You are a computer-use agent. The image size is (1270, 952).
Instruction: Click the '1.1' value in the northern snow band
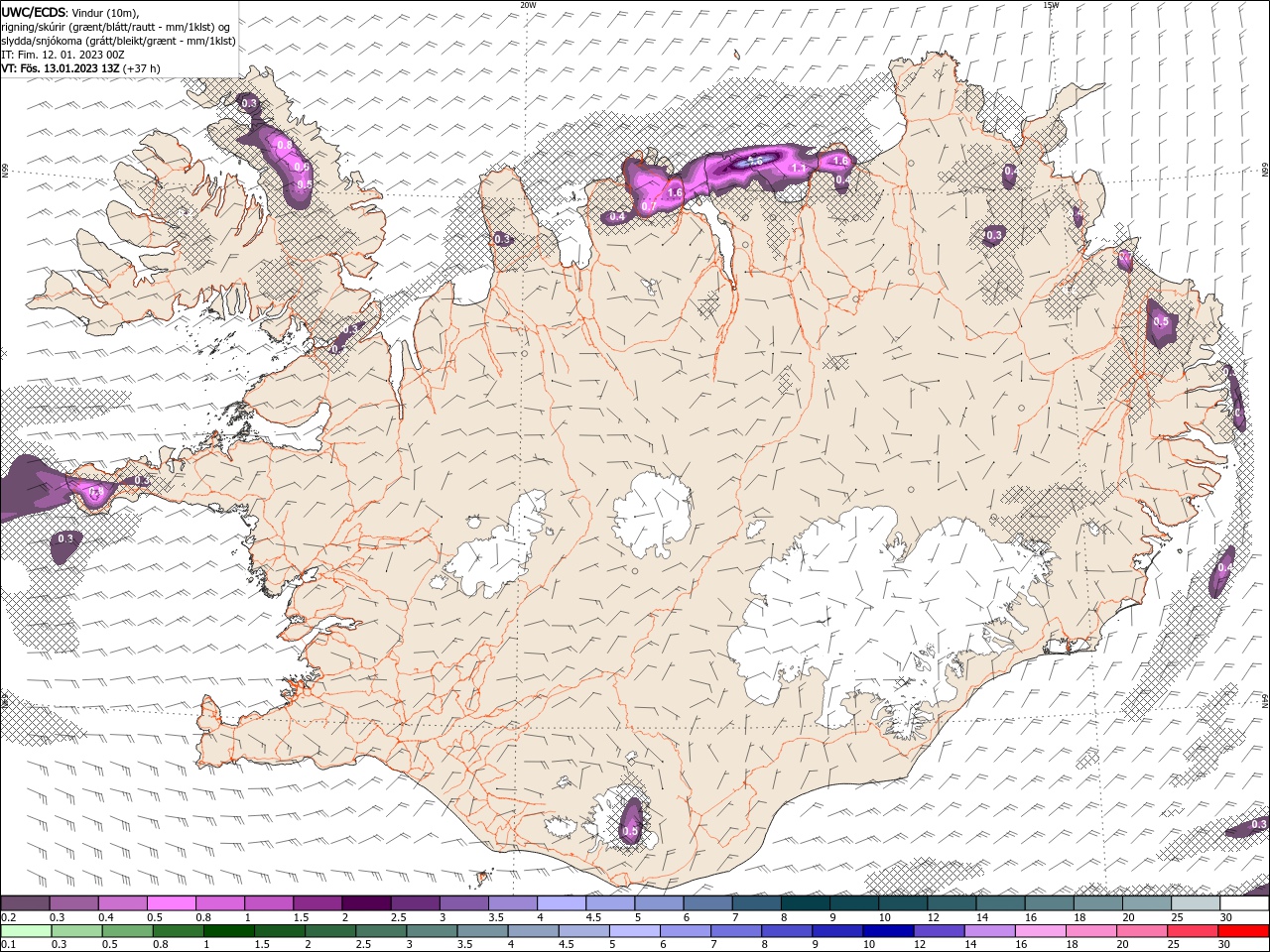(x=799, y=169)
